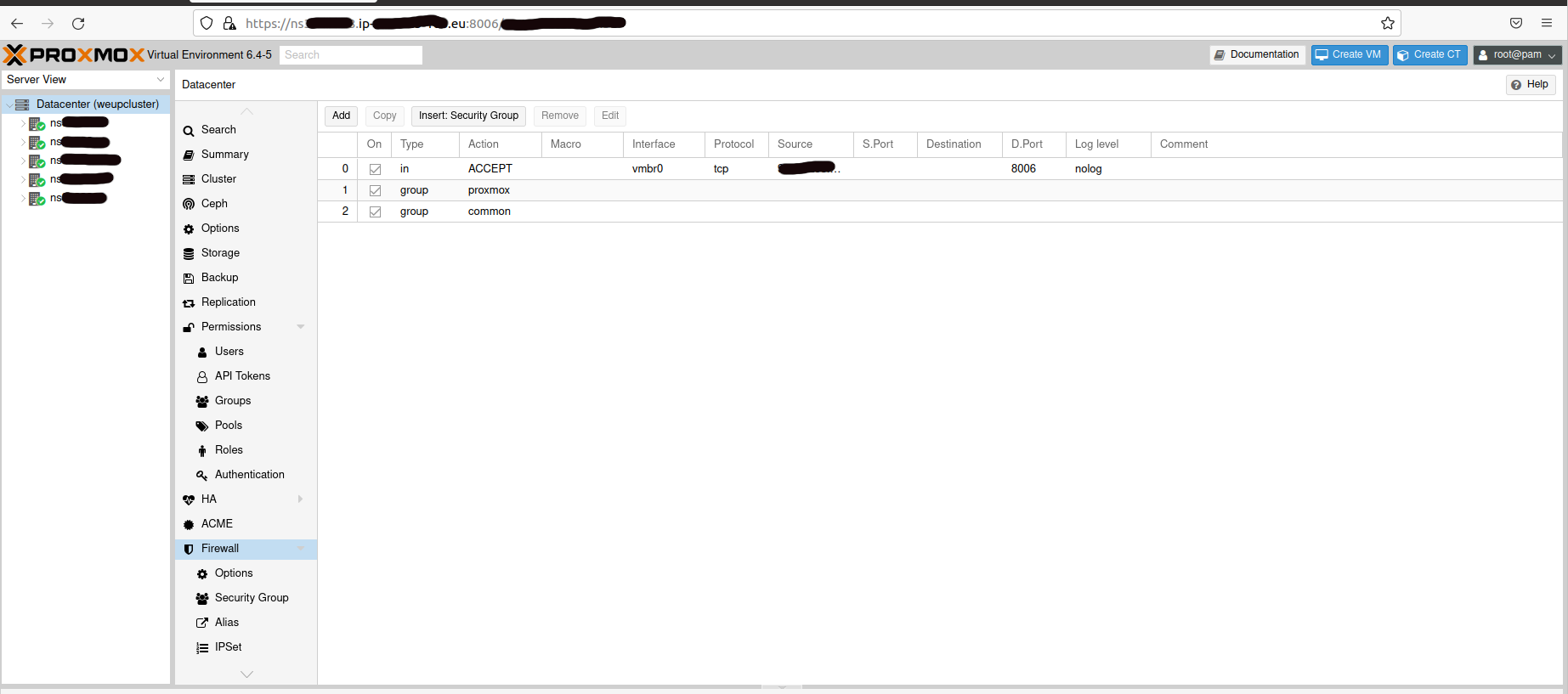The image size is (1568, 694).
Task: Click the Add rule button
Action: pyautogui.click(x=342, y=116)
